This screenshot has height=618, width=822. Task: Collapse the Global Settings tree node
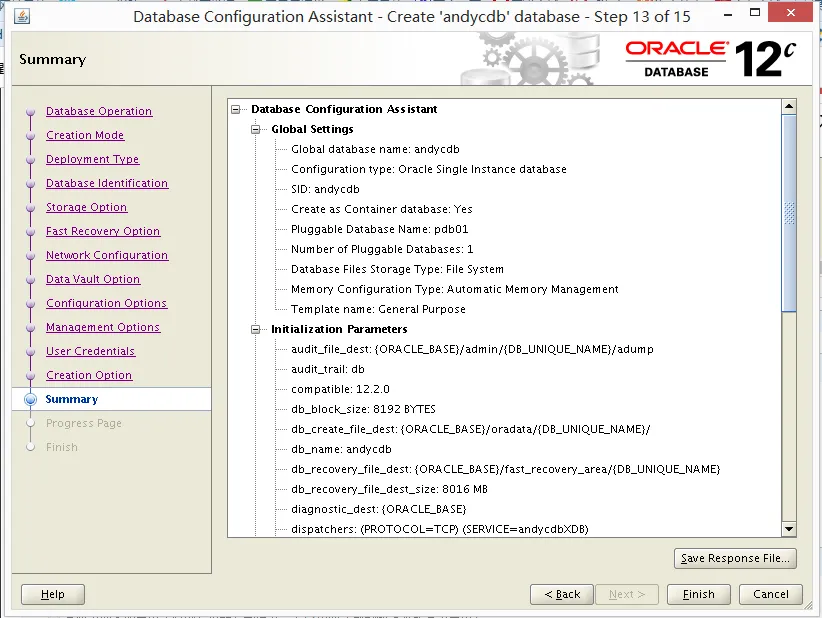click(256, 129)
